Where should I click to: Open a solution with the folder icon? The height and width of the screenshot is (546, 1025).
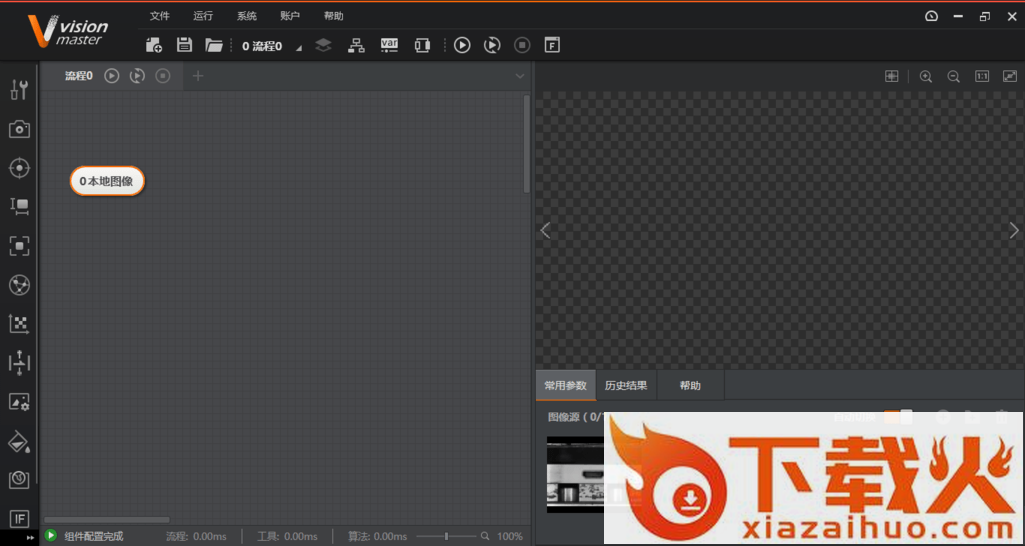click(214, 45)
